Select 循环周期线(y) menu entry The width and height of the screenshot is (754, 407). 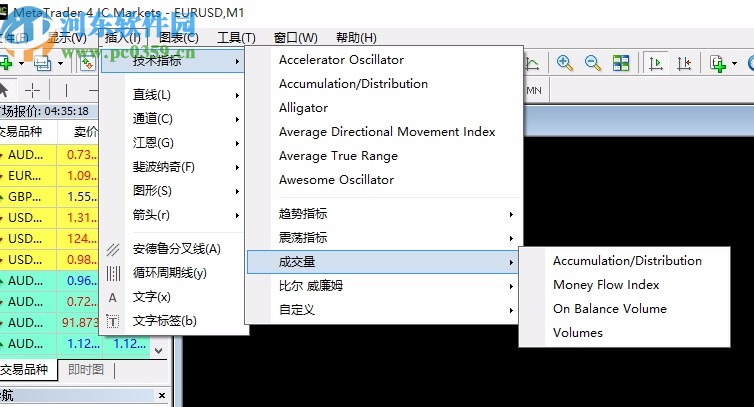pos(170,273)
